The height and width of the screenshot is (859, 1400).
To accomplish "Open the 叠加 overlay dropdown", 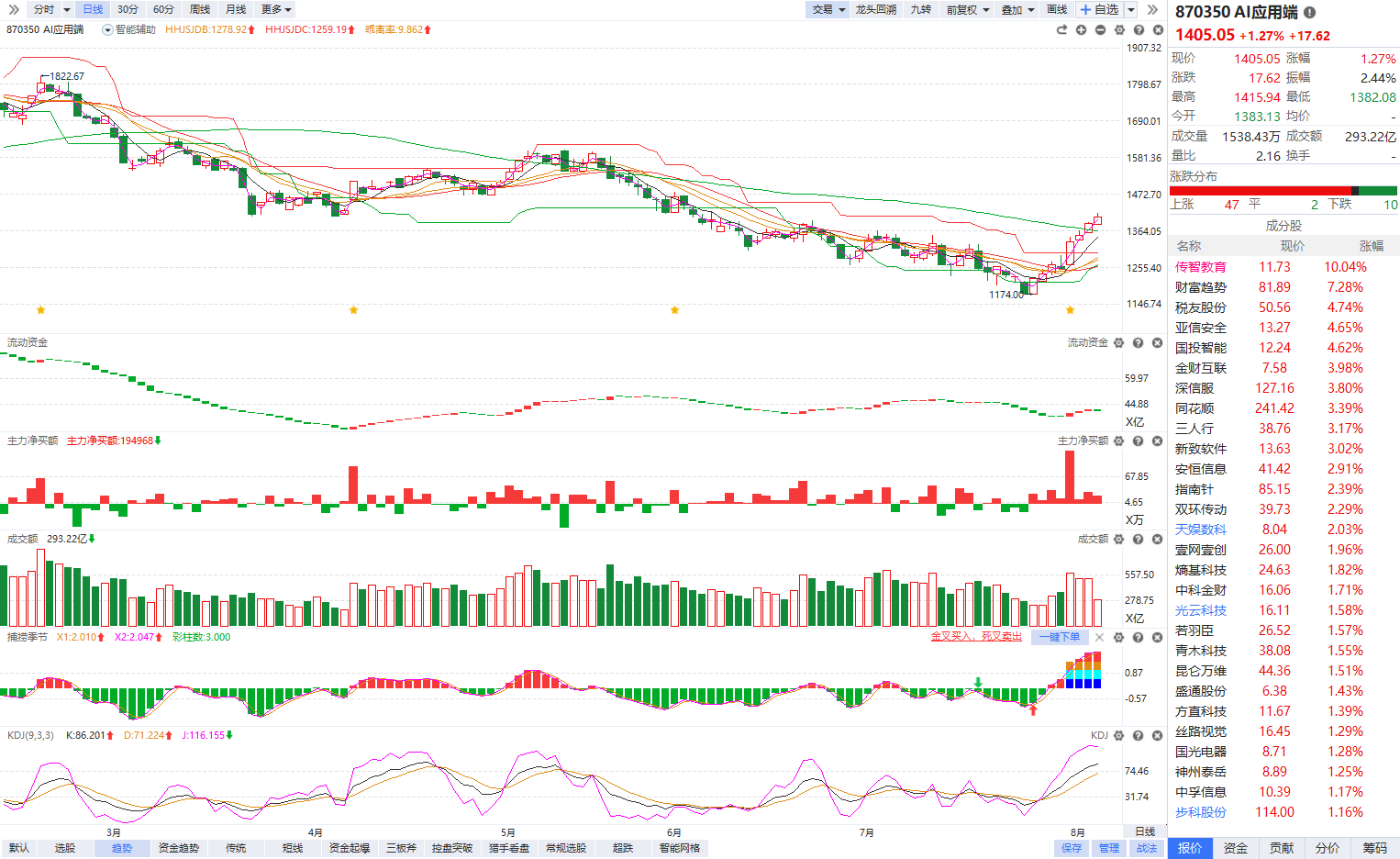I will pos(1017,9).
